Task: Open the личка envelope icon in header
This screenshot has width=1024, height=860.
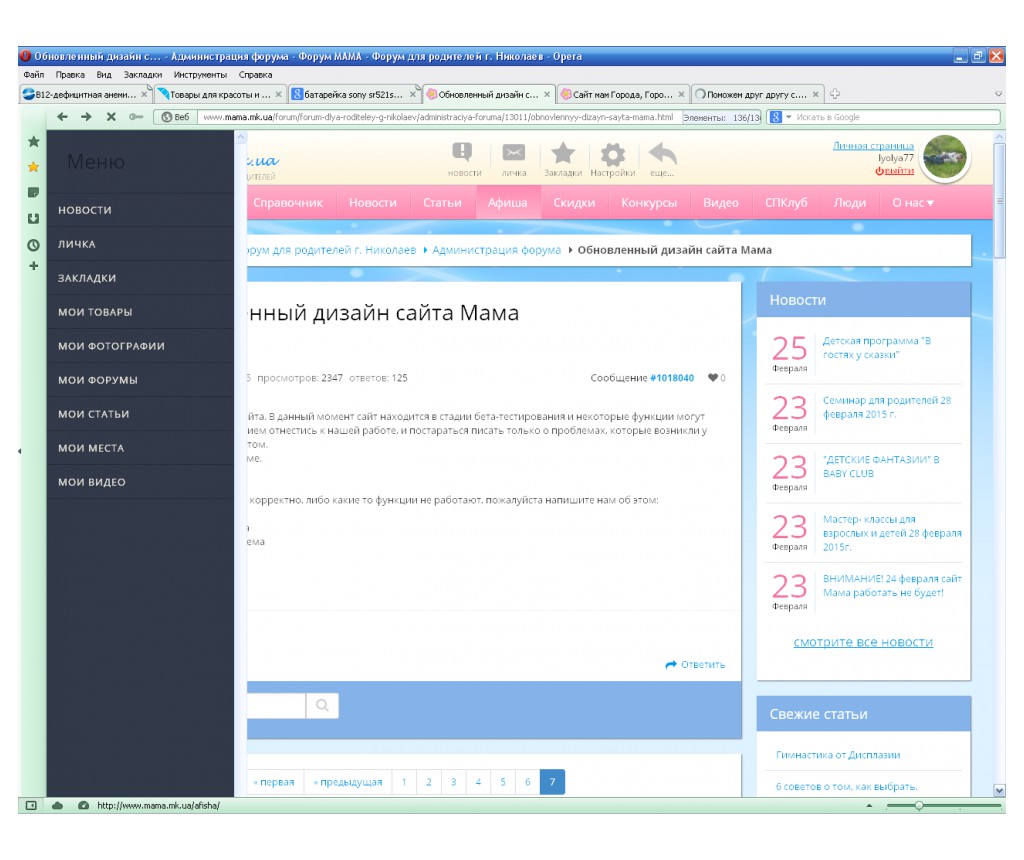Action: pyautogui.click(x=514, y=153)
